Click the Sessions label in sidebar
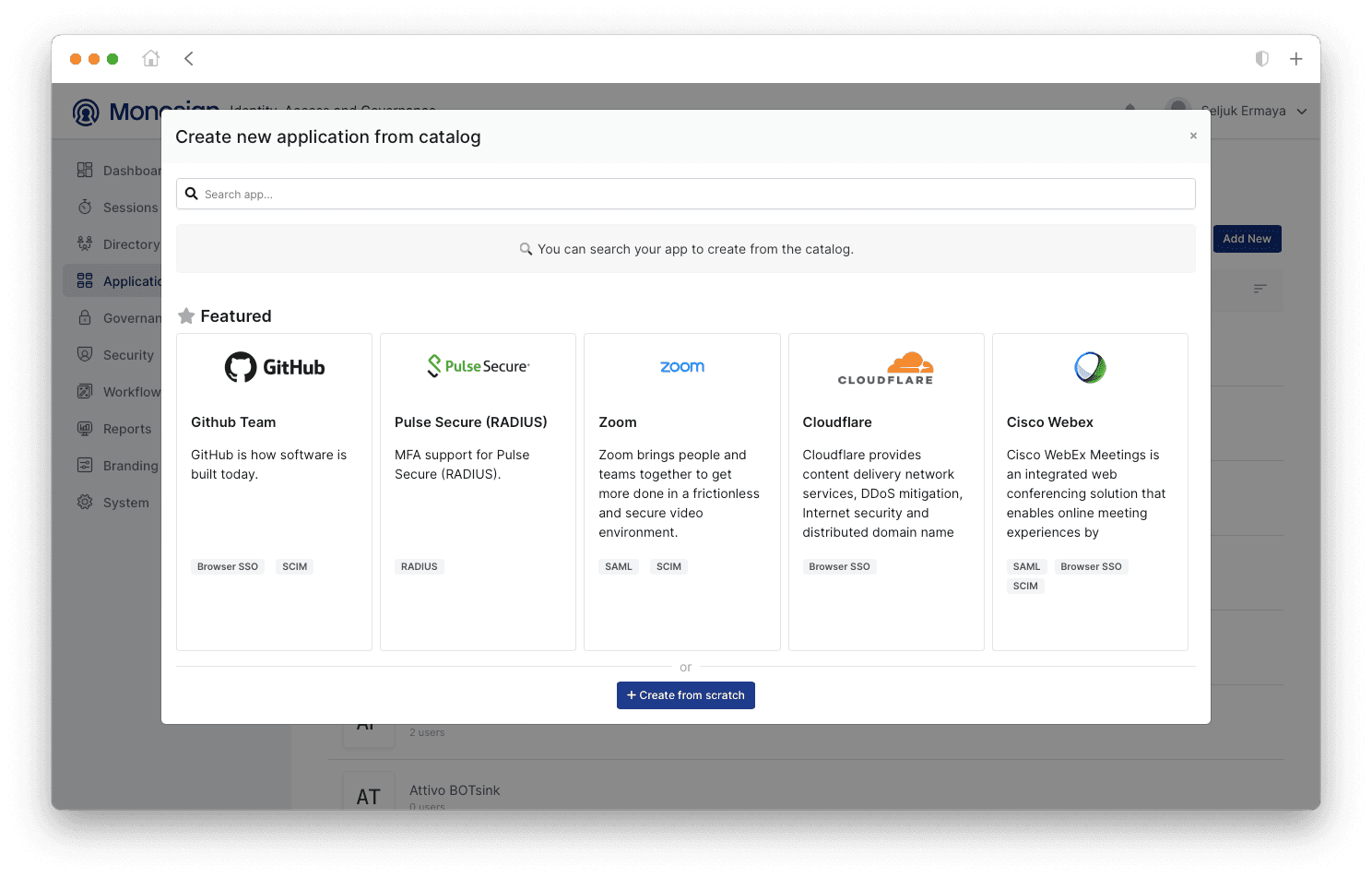The height and width of the screenshot is (878, 1372). coord(131,208)
